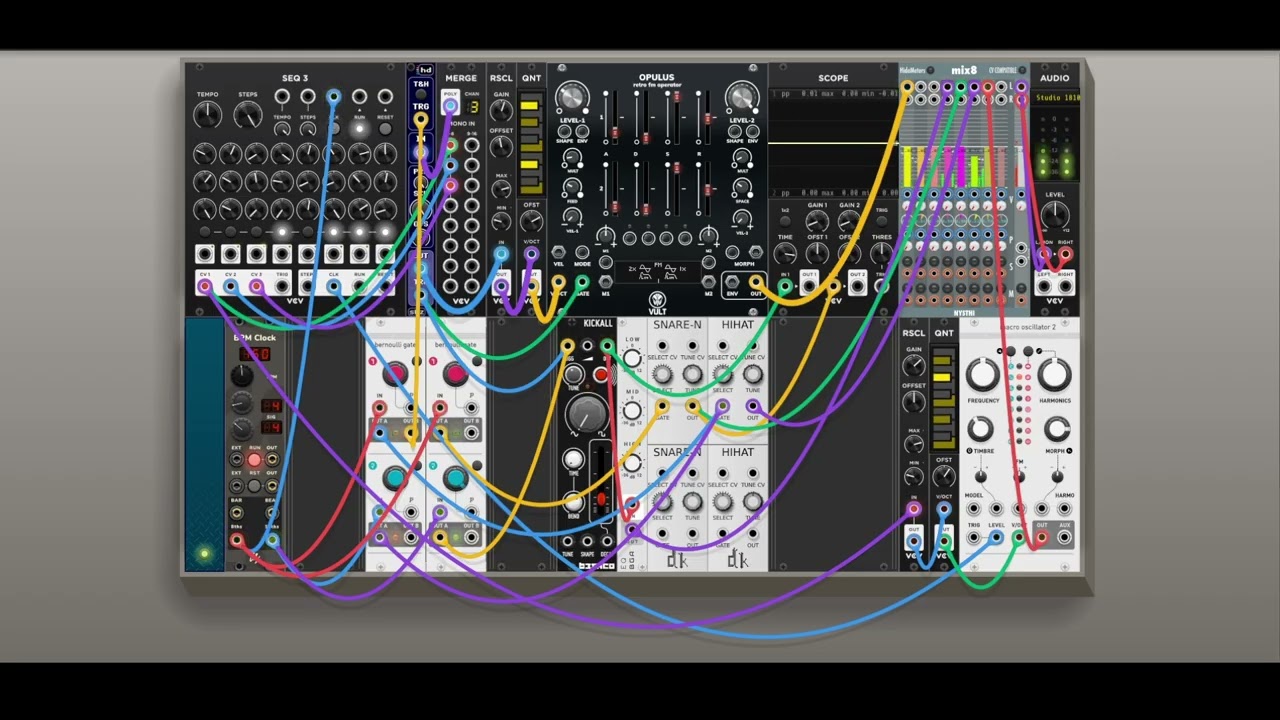The image size is (1280, 720).
Task: Adjust the GAIN knob on bottom-row RSCL
Action: click(x=913, y=366)
